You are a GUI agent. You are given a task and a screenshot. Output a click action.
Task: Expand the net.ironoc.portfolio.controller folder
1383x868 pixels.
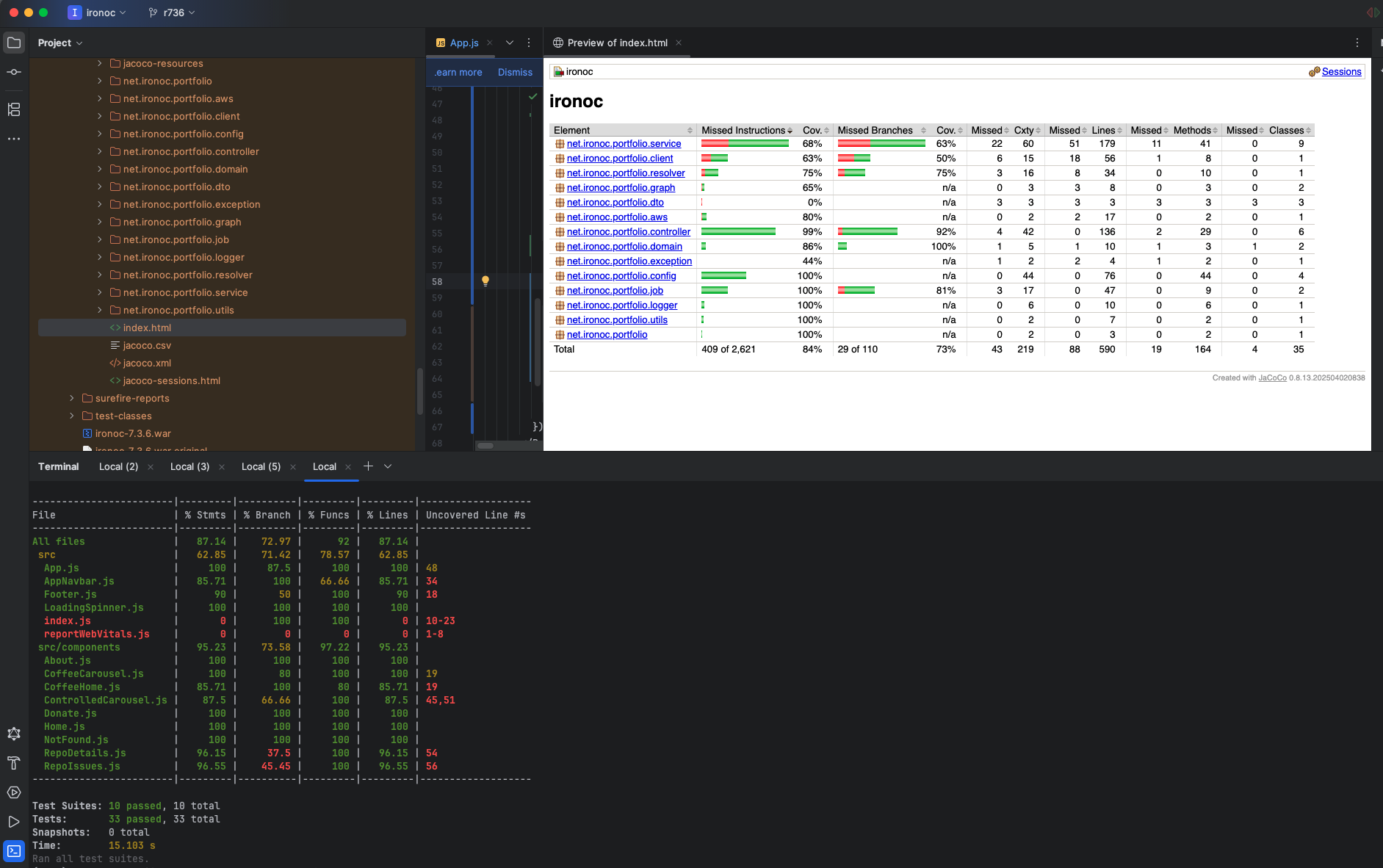100,151
